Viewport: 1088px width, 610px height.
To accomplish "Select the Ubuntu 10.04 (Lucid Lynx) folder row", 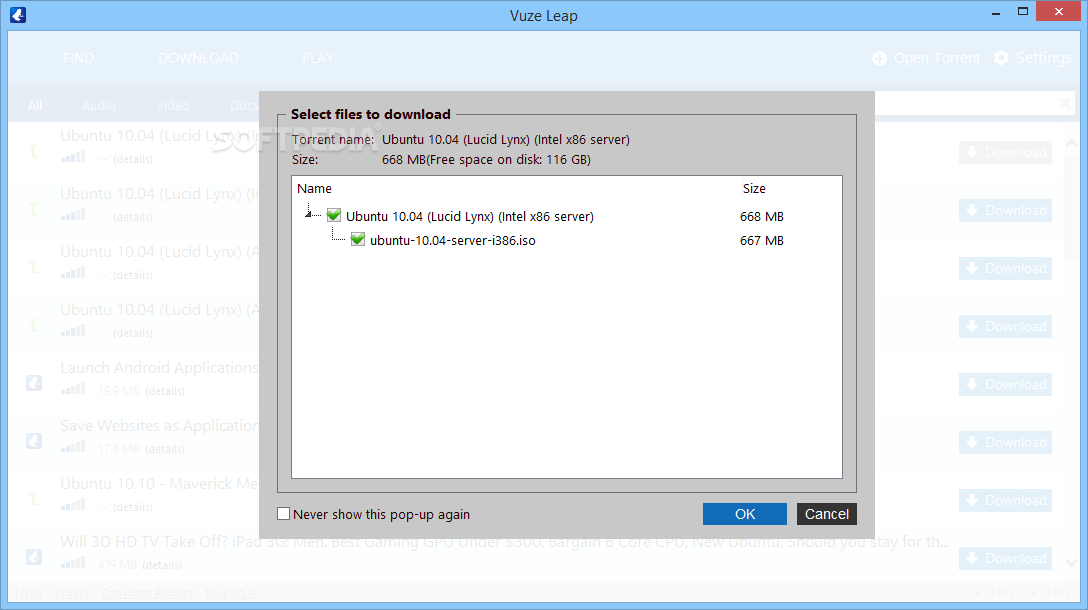I will (470, 217).
